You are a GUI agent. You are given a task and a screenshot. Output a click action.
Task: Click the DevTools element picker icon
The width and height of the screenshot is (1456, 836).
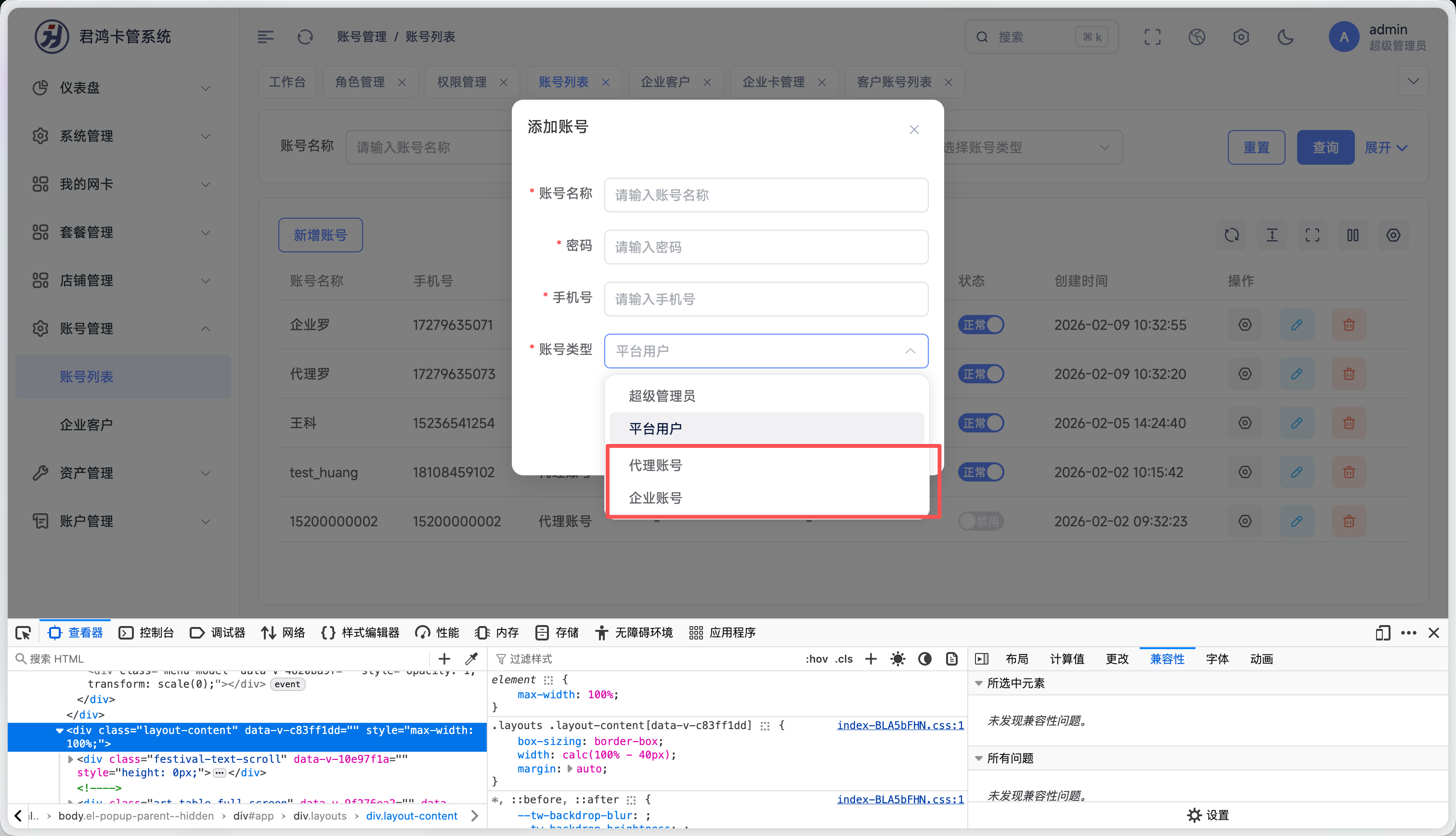23,633
